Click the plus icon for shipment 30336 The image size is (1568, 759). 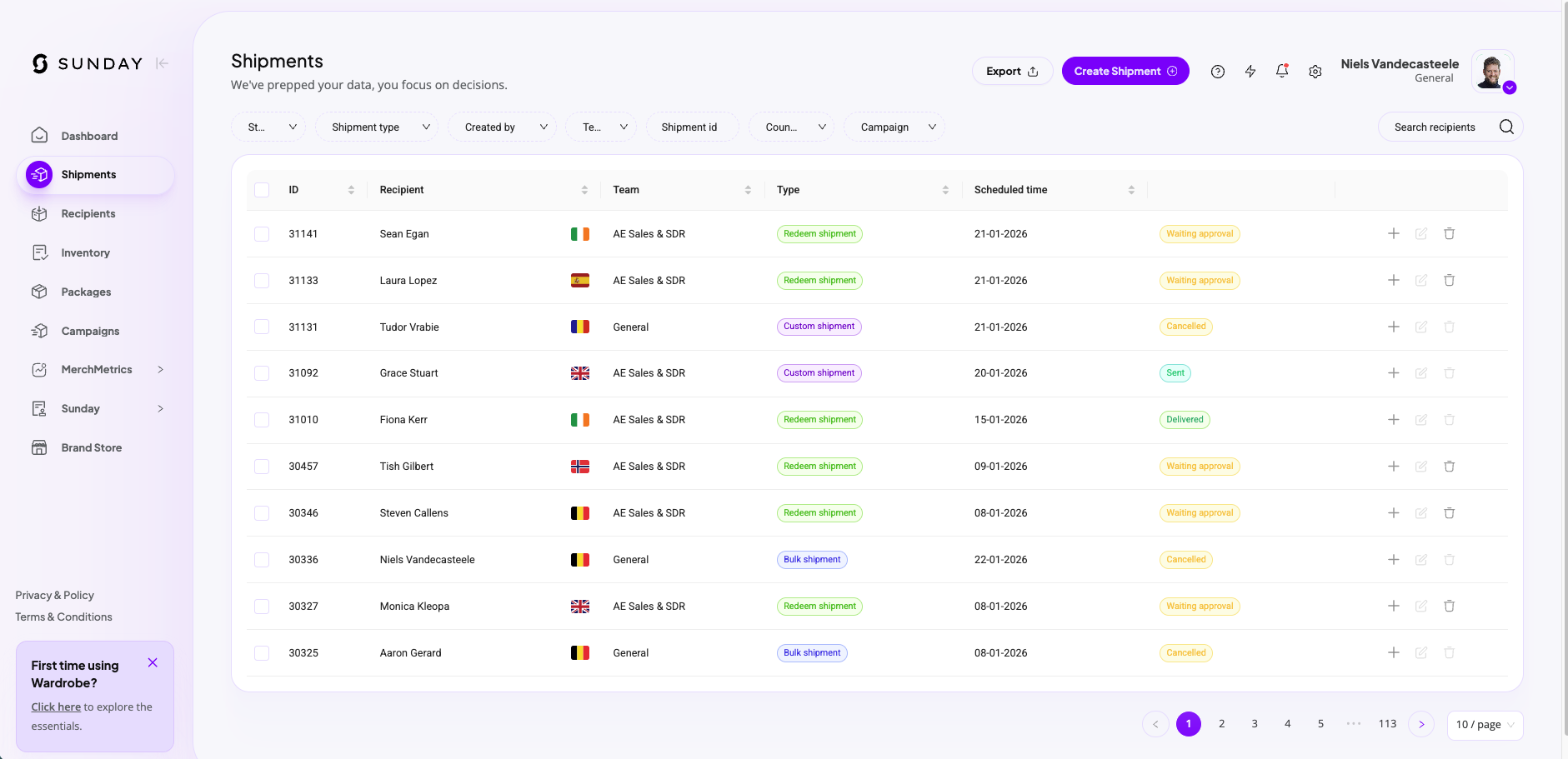click(x=1394, y=560)
